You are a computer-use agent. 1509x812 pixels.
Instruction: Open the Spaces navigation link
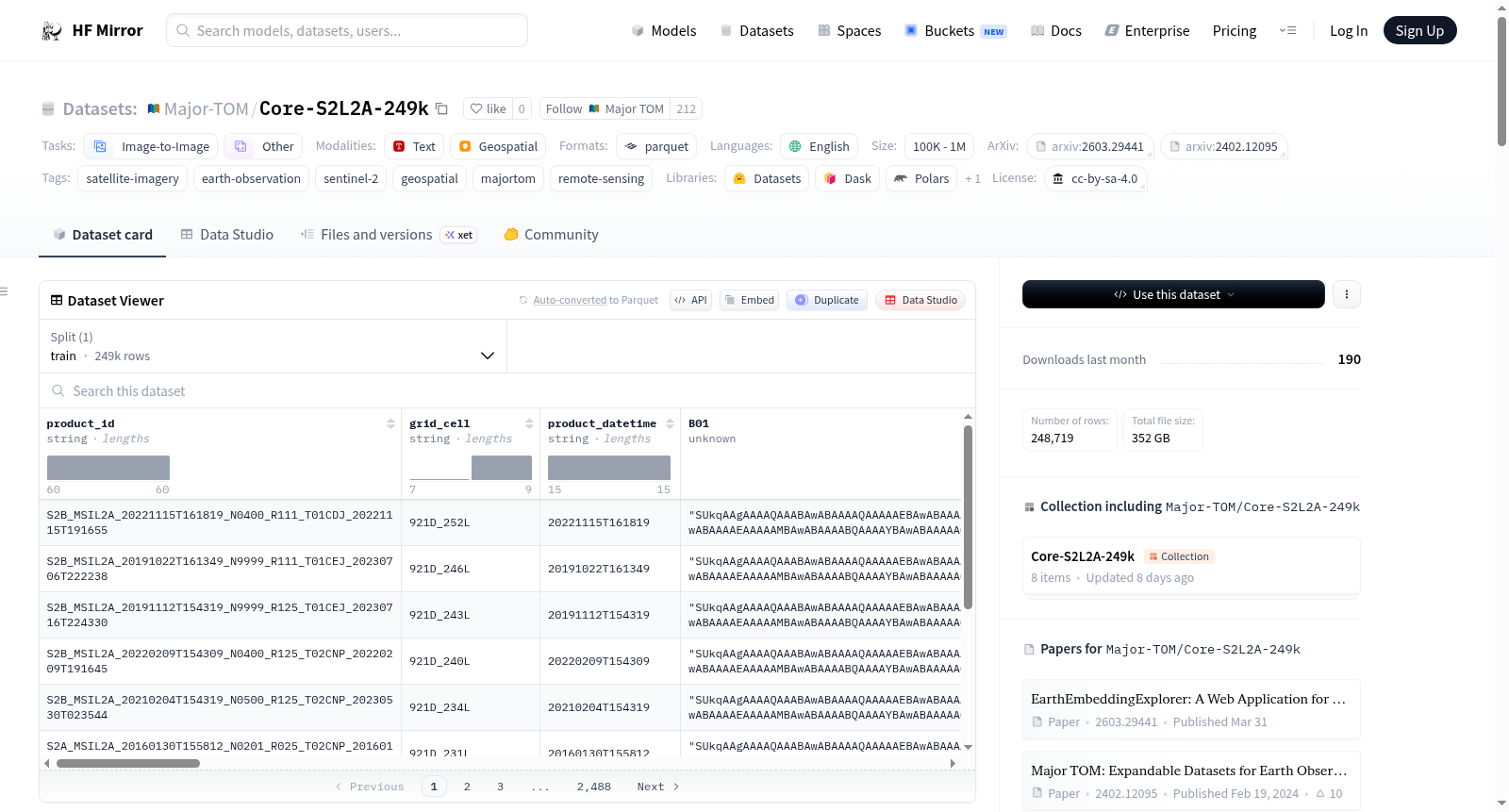[x=849, y=31]
